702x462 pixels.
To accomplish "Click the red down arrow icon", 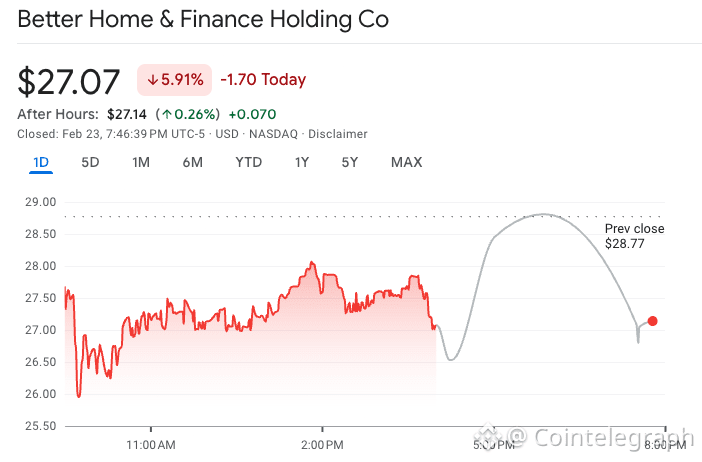I will coord(153,80).
